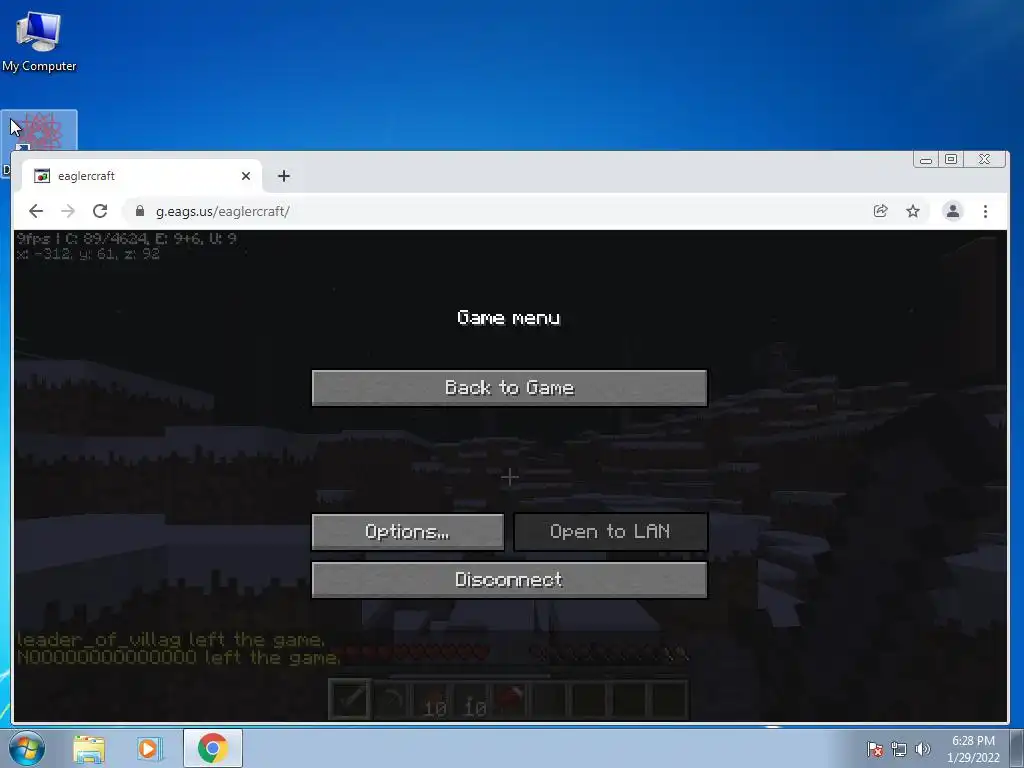Open the Chrome profile avatar
The height and width of the screenshot is (768, 1024).
(x=953, y=211)
